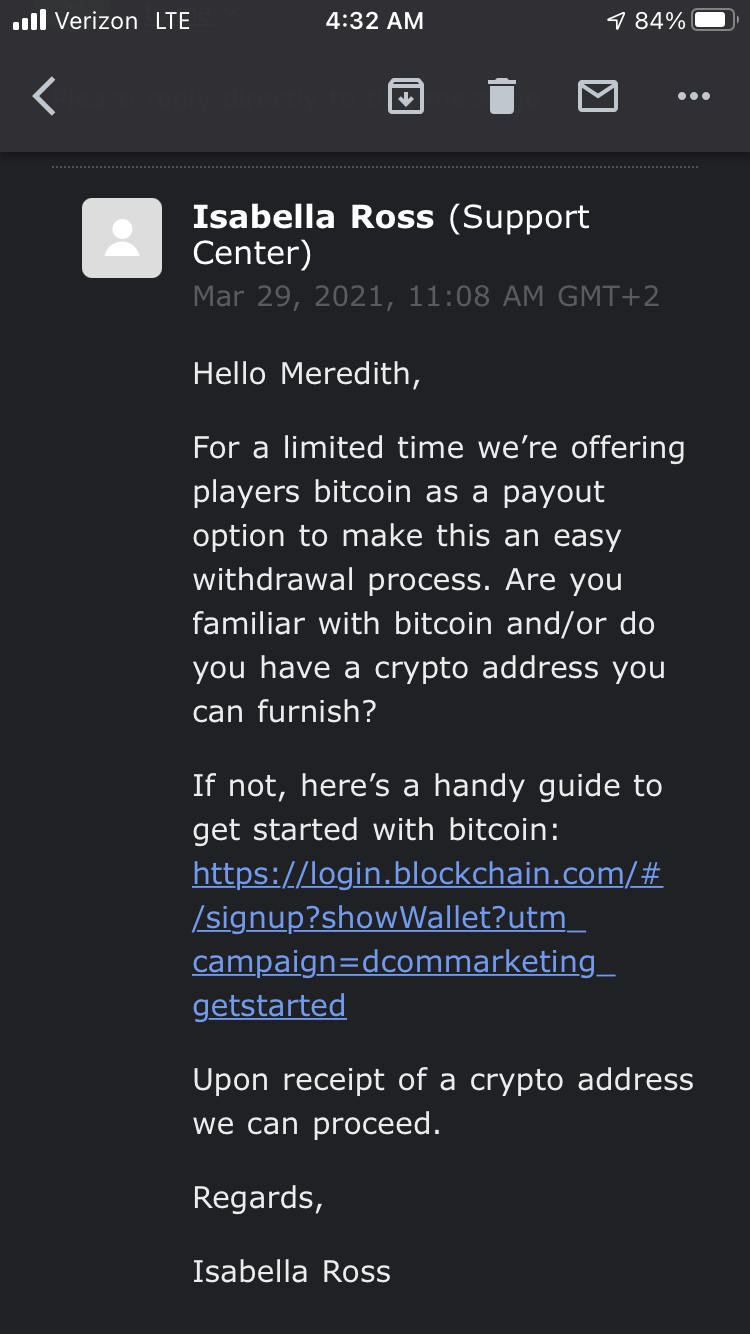Tap the "Upon receipt of a crypto address" text
The height and width of the screenshot is (1334, 750).
[443, 1101]
